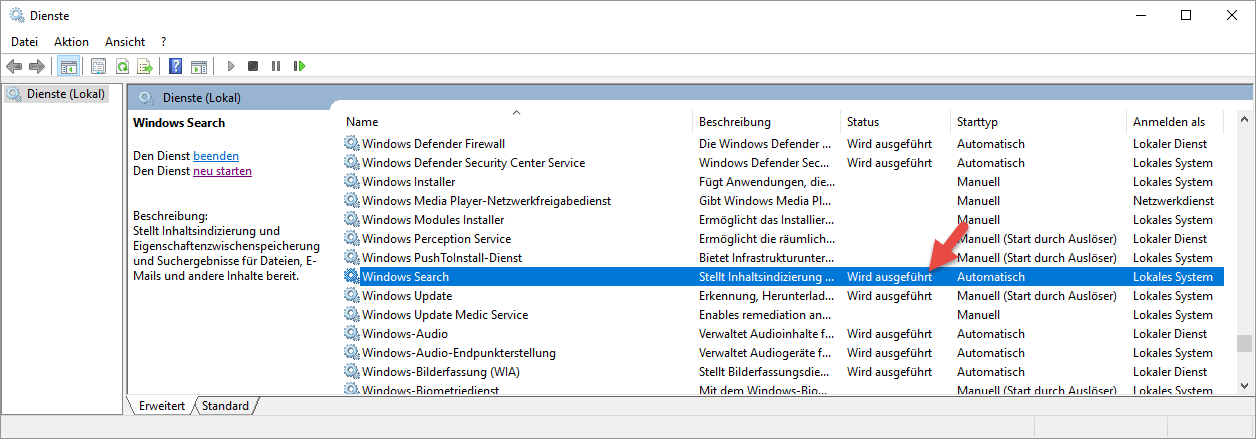Select the Windows Update service row

click(x=407, y=296)
